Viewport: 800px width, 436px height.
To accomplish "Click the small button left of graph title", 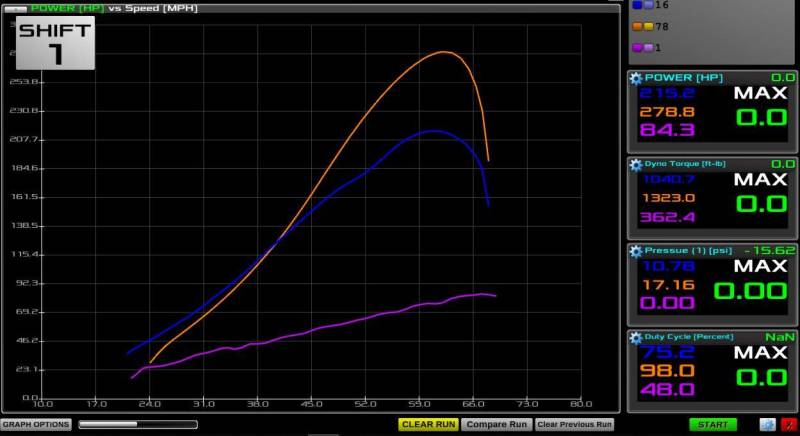I will 15,8.
